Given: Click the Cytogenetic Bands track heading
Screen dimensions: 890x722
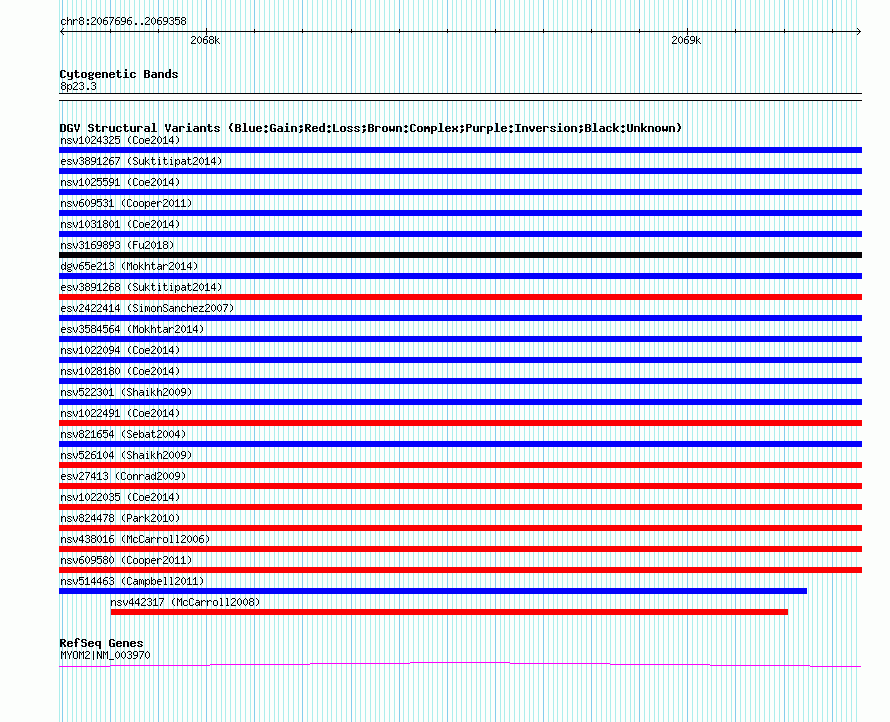Looking at the screenshot, I should tap(119, 74).
